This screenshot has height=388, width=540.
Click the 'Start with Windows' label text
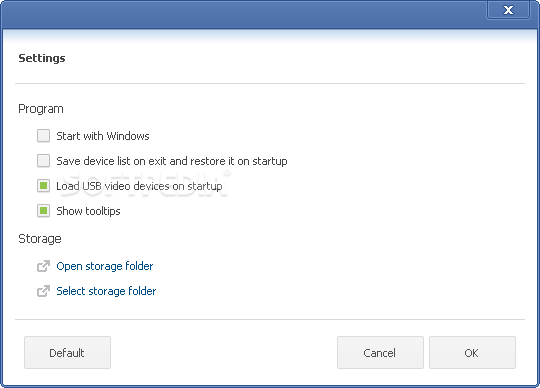pyautogui.click(x=103, y=136)
